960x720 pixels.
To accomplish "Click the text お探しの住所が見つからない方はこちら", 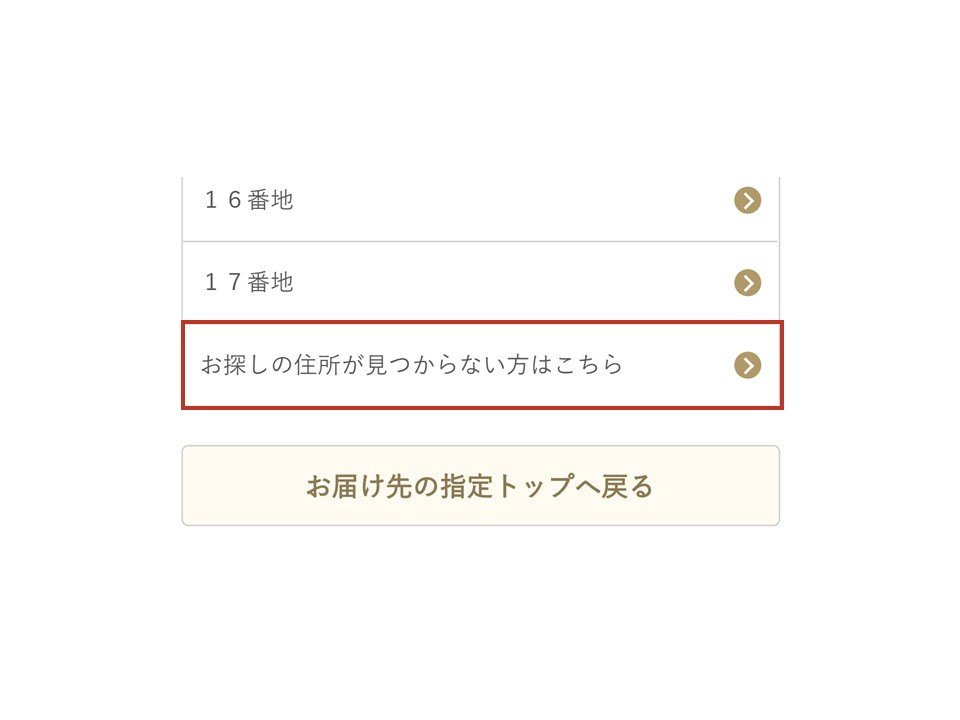I will coord(412,365).
